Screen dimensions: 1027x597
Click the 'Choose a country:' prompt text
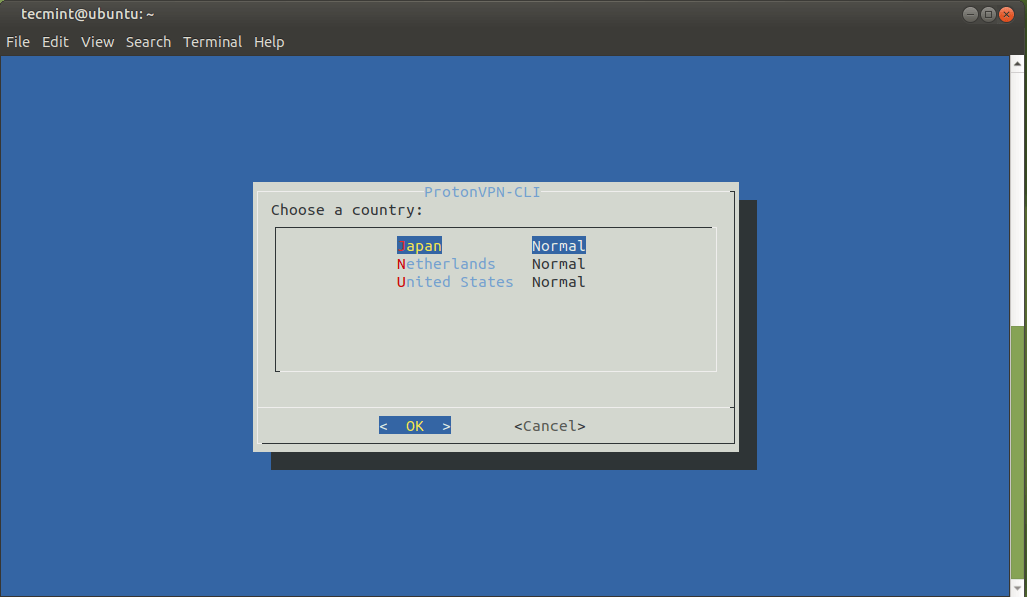coord(347,210)
